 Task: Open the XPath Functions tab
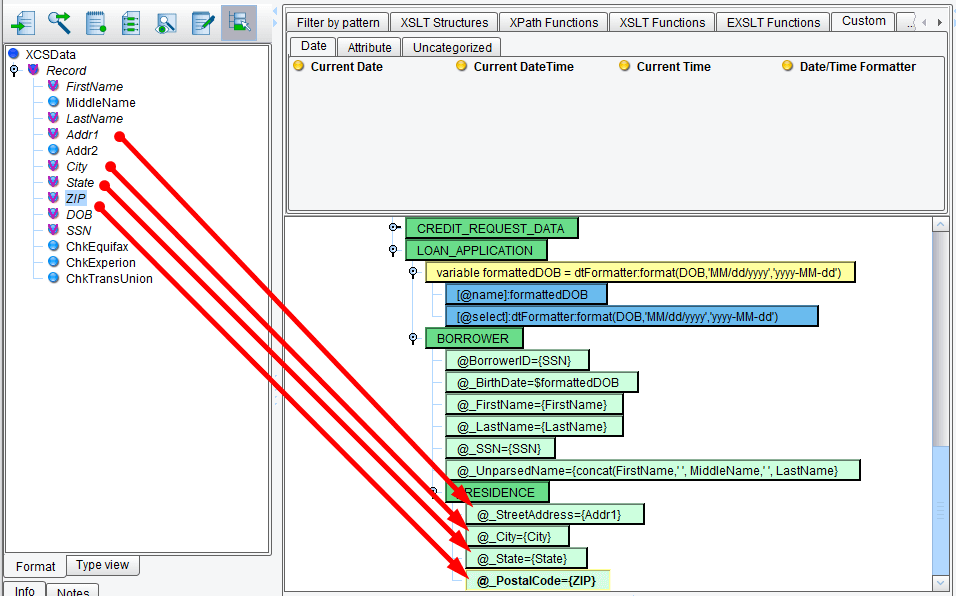pos(554,23)
